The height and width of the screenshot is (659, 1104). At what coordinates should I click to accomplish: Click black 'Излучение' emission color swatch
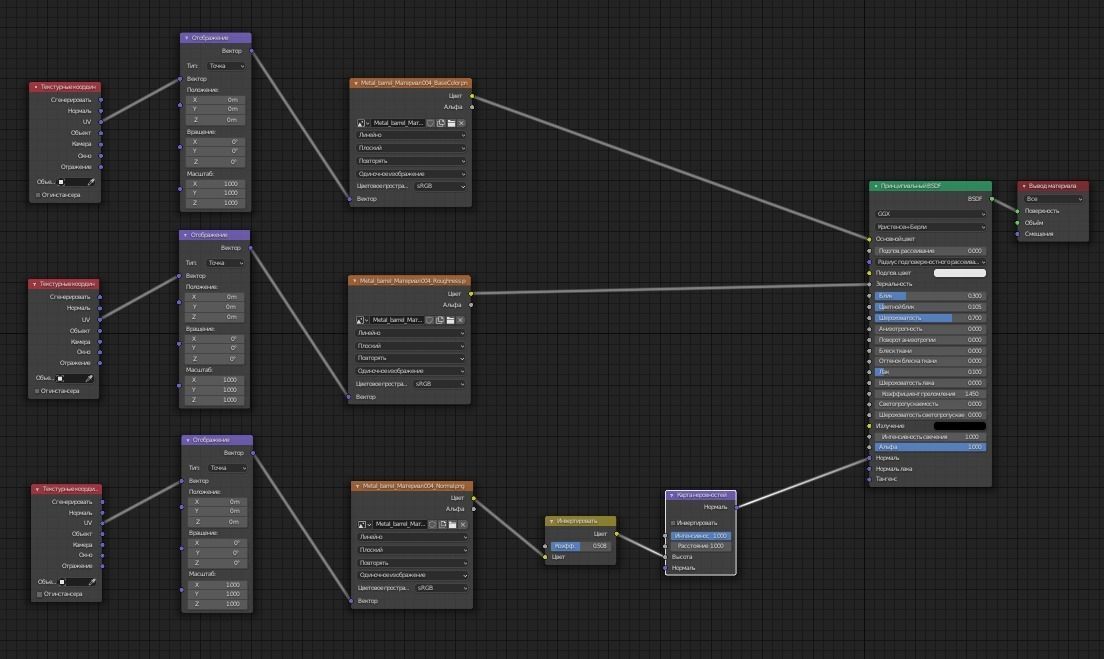(959, 426)
